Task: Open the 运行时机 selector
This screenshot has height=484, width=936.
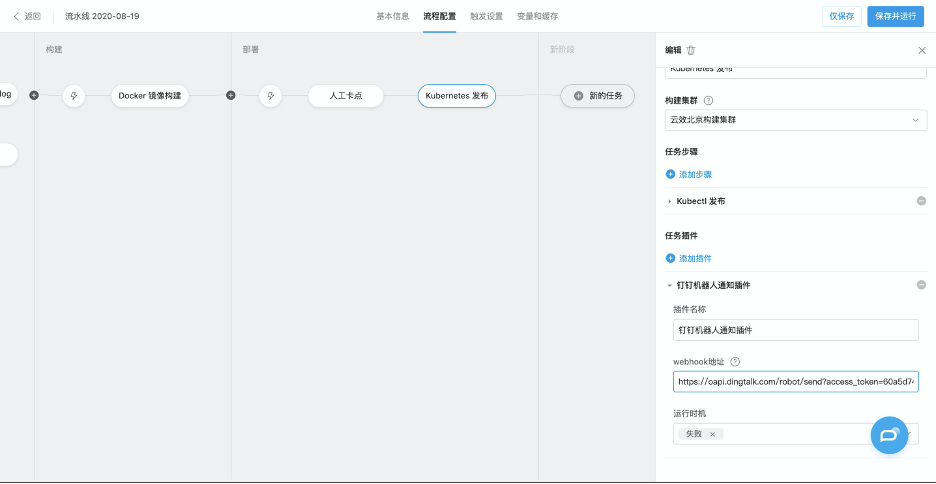Action: pyautogui.click(x=796, y=434)
